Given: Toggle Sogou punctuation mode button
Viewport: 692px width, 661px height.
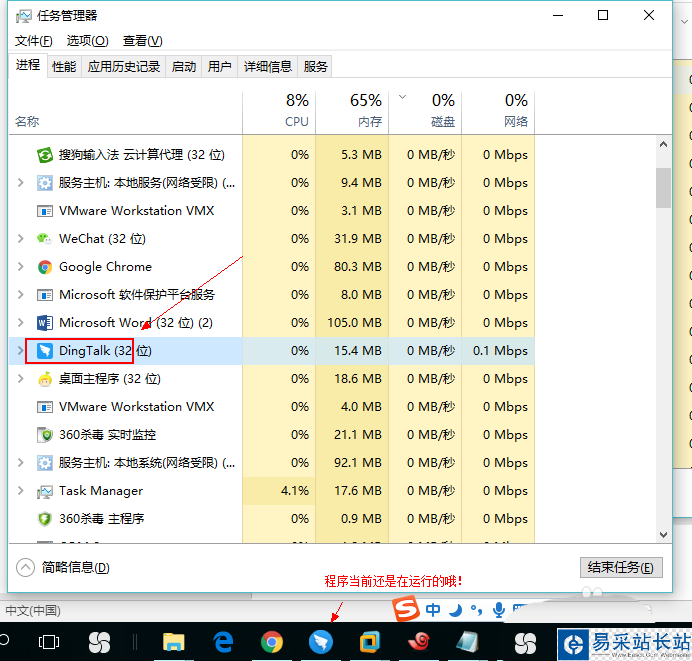Looking at the screenshot, I should pyautogui.click(x=477, y=610).
